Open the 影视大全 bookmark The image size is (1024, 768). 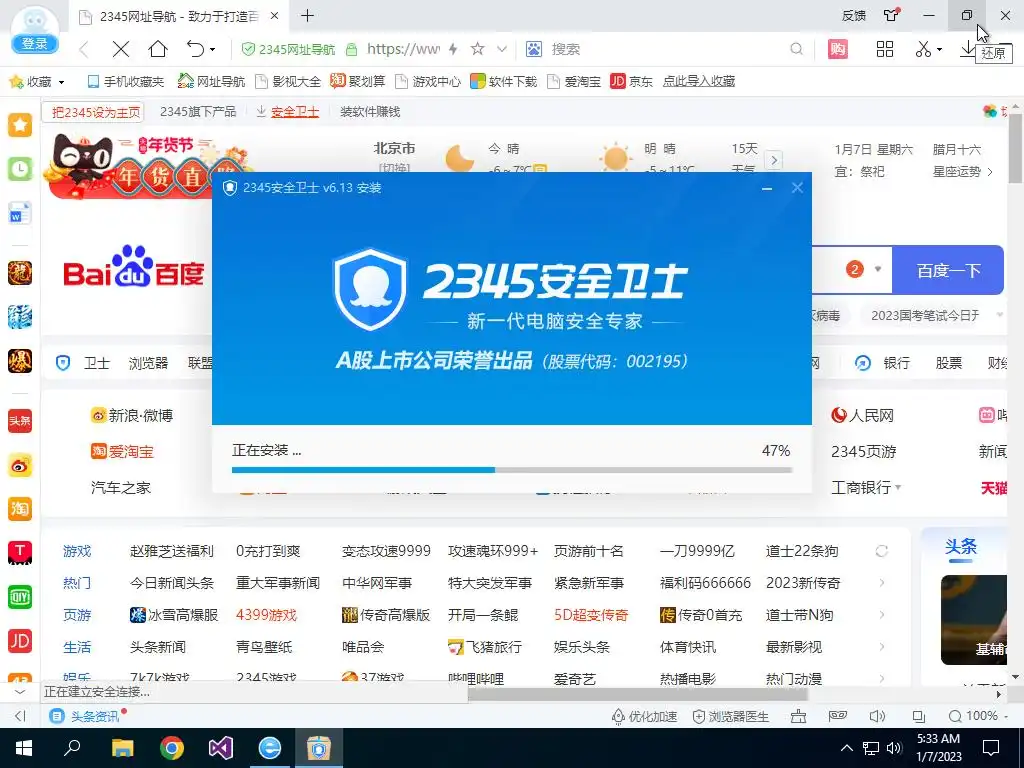tap(288, 82)
